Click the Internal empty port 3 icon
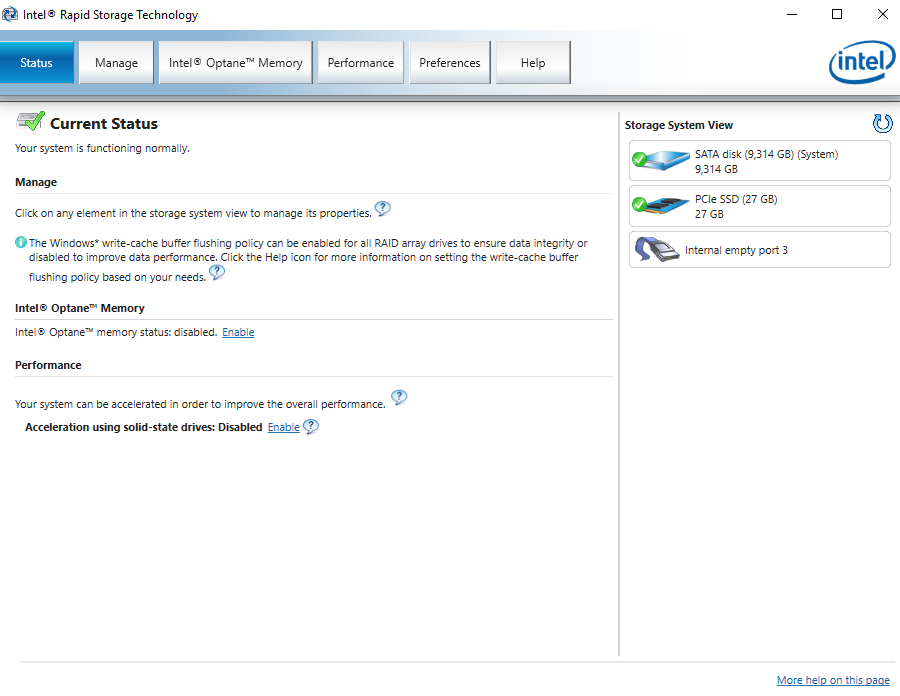This screenshot has height=696, width=900. [656, 250]
